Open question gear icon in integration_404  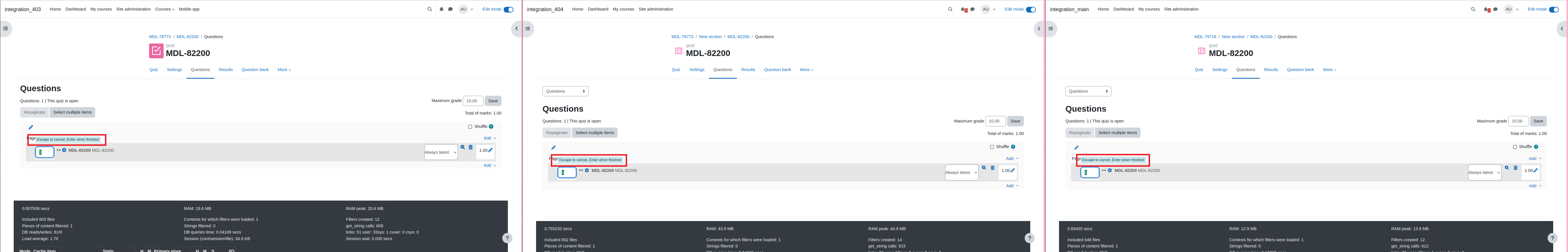coord(587,171)
